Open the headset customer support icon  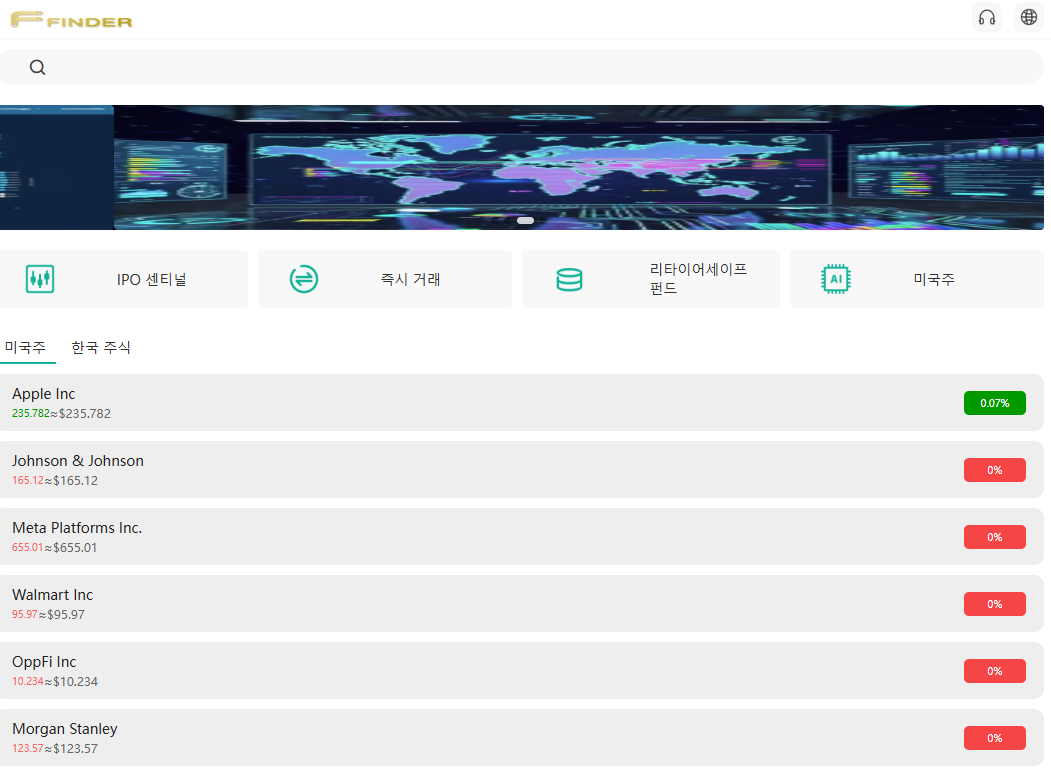pos(987,17)
